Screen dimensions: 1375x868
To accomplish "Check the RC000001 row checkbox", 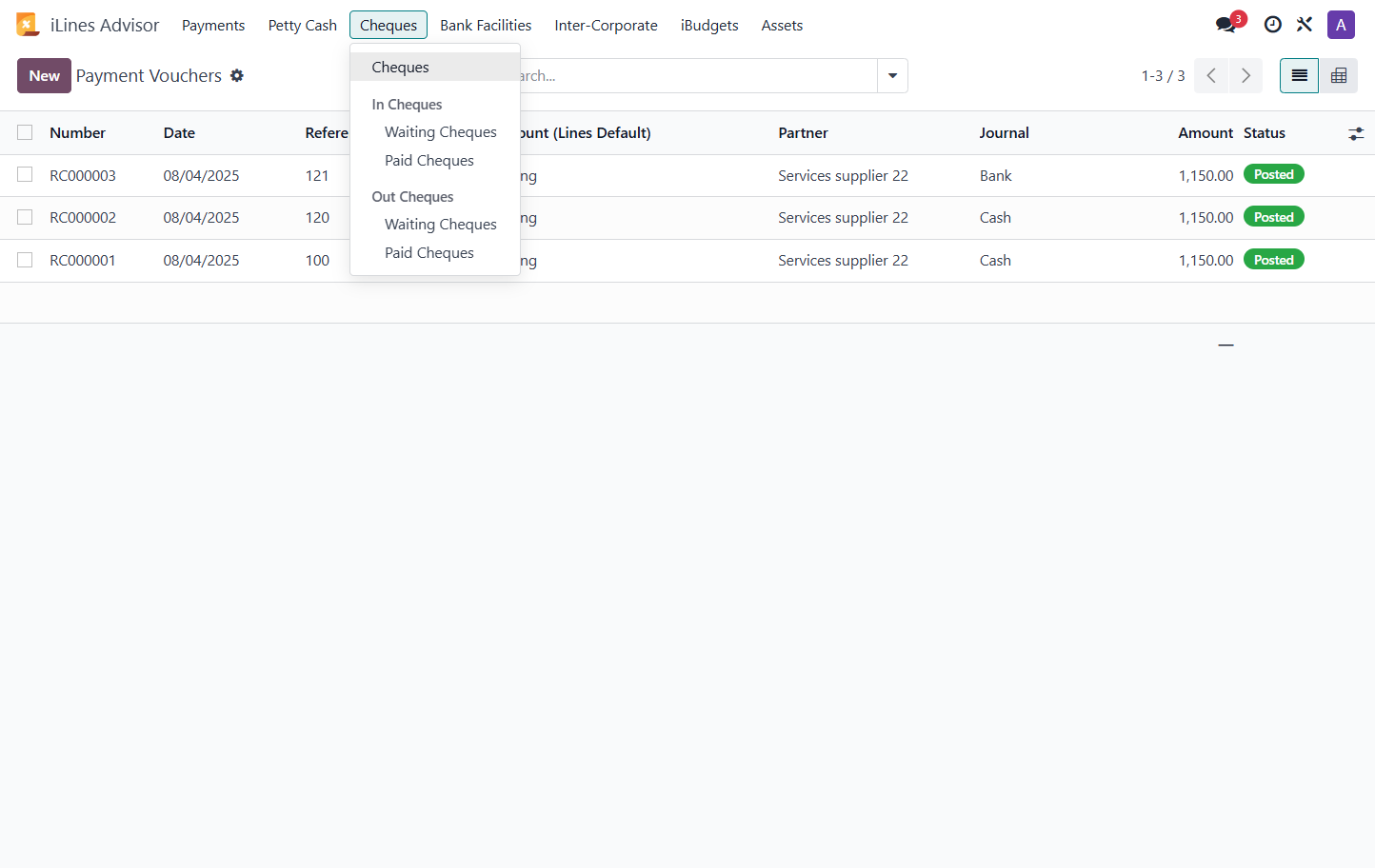I will [x=25, y=260].
